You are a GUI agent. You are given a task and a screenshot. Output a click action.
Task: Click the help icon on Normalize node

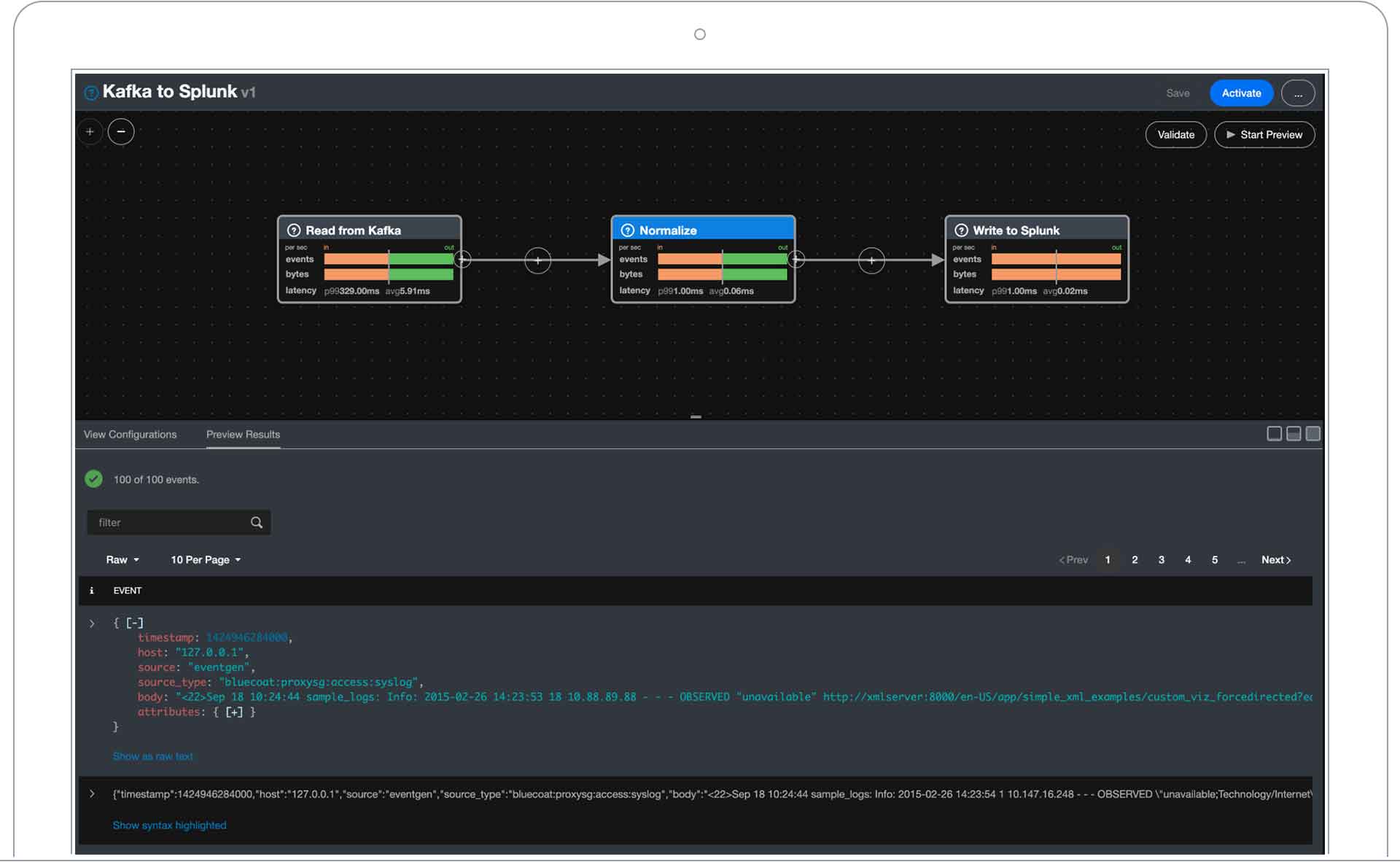point(627,230)
